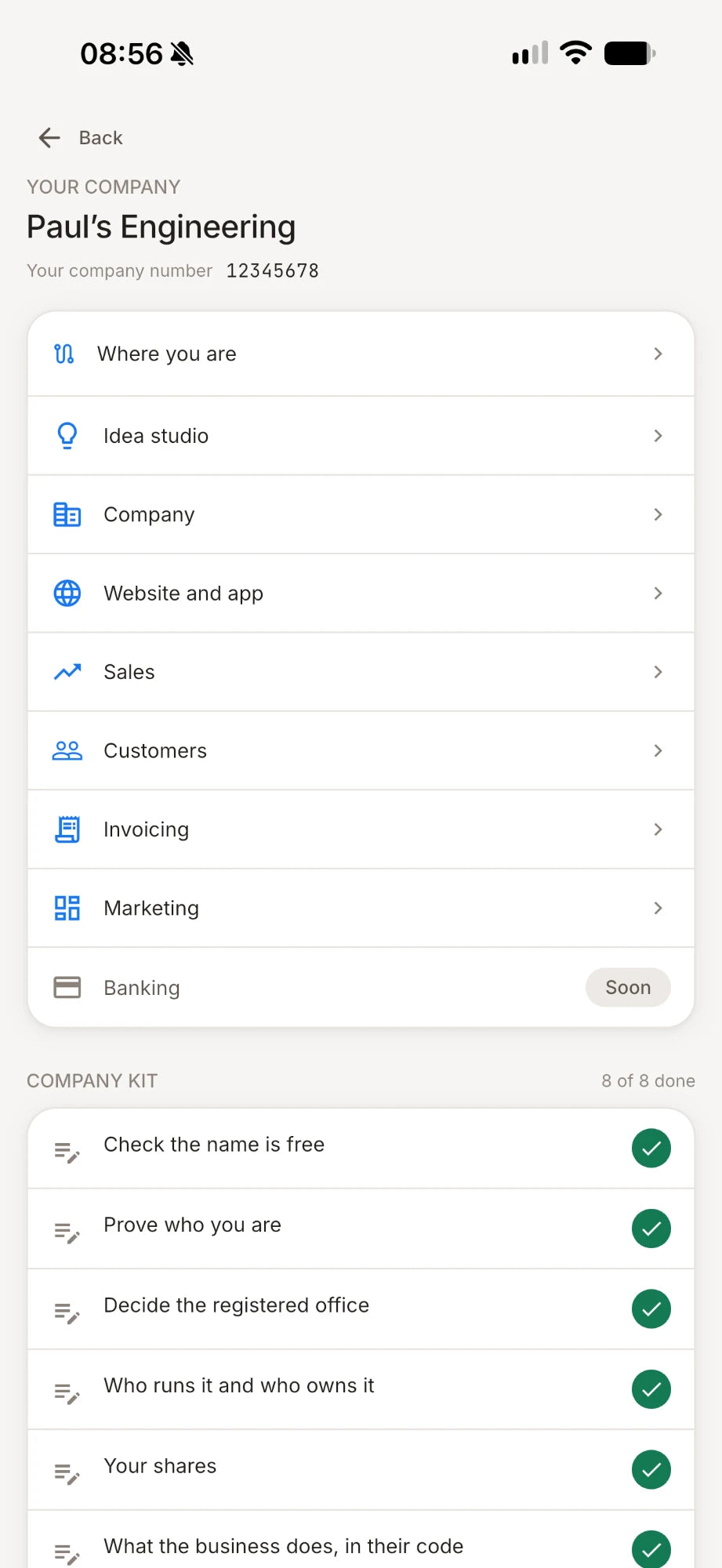722x1568 pixels.
Task: Toggle What the business does checkmark
Action: pos(651,1550)
